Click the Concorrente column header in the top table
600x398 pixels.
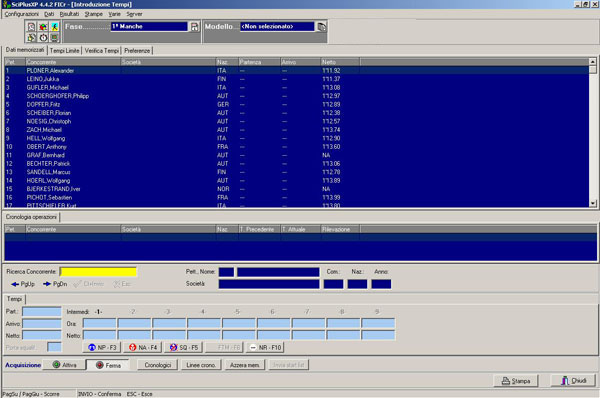pyautogui.click(x=73, y=62)
